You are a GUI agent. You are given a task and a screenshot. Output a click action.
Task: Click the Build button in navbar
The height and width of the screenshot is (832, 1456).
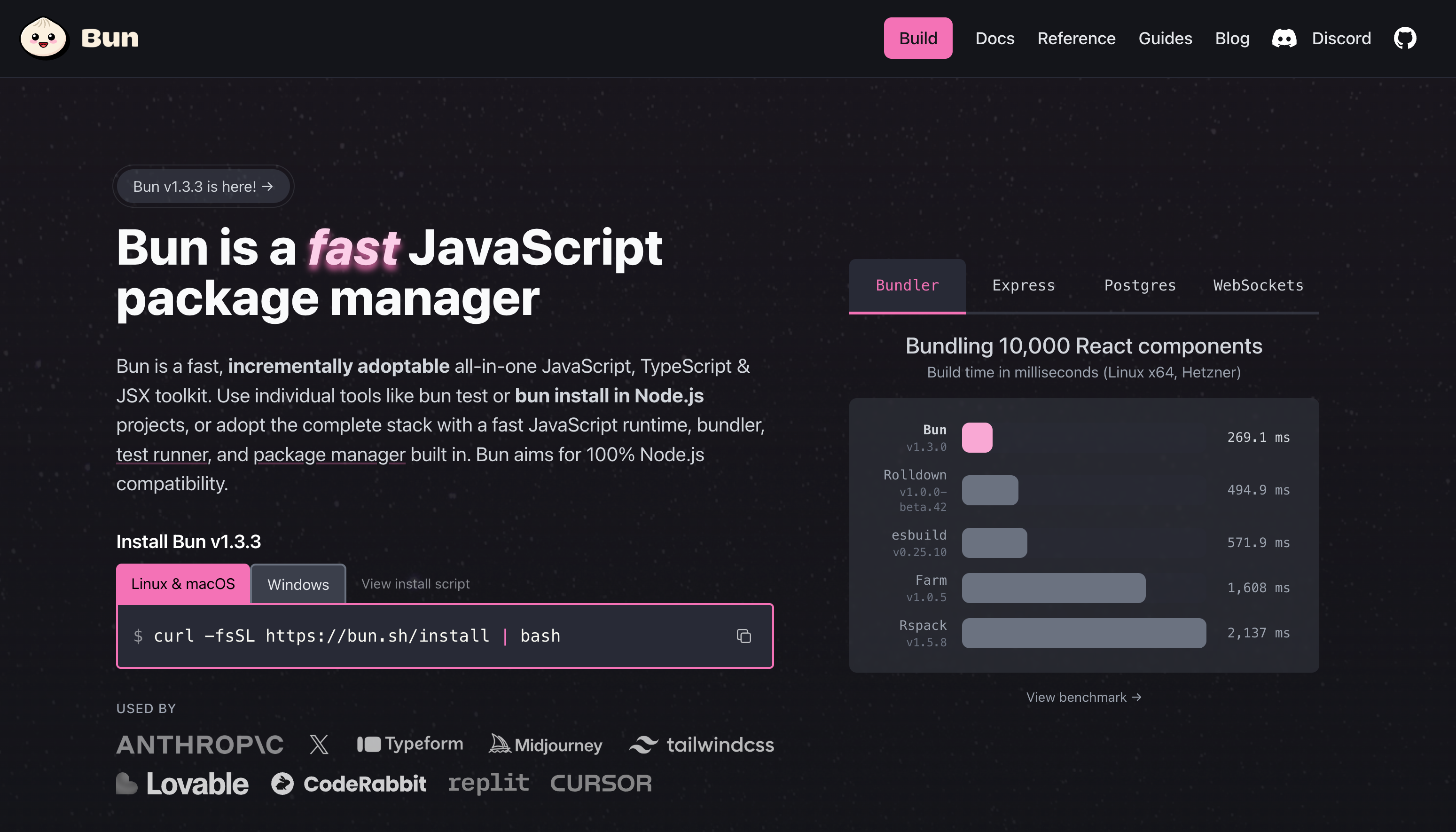point(918,38)
